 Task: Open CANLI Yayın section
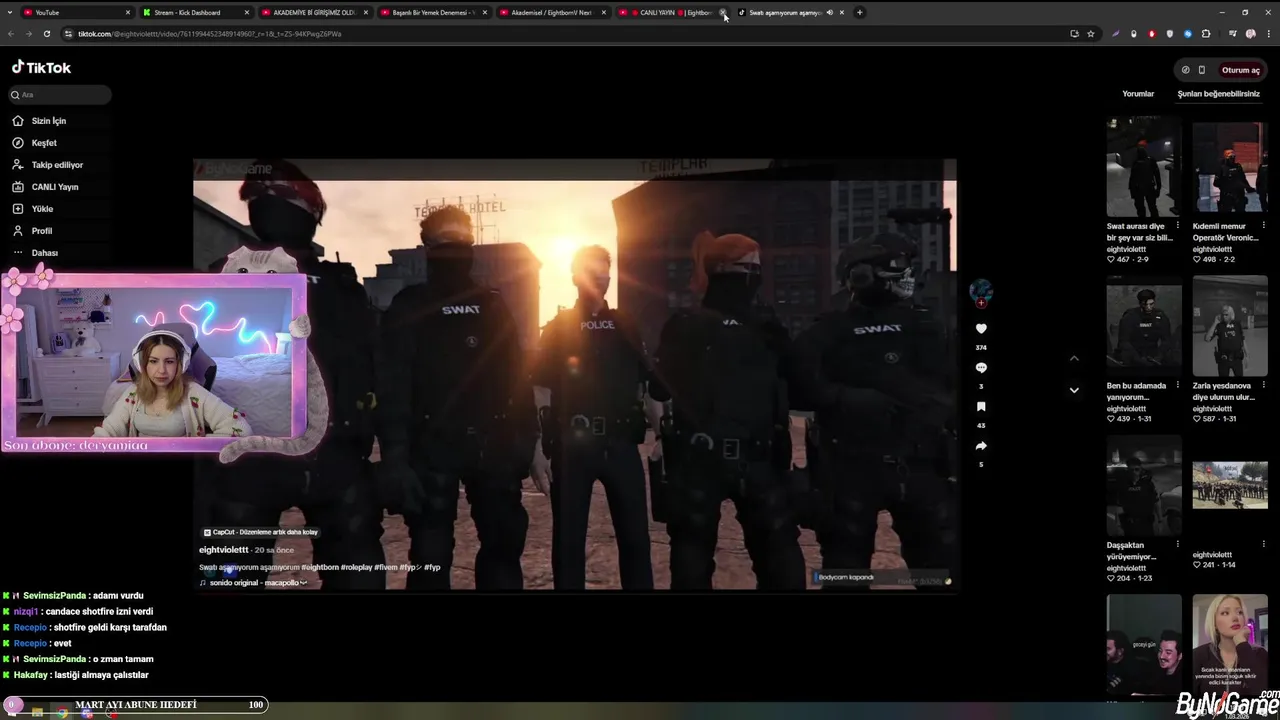tap(54, 187)
